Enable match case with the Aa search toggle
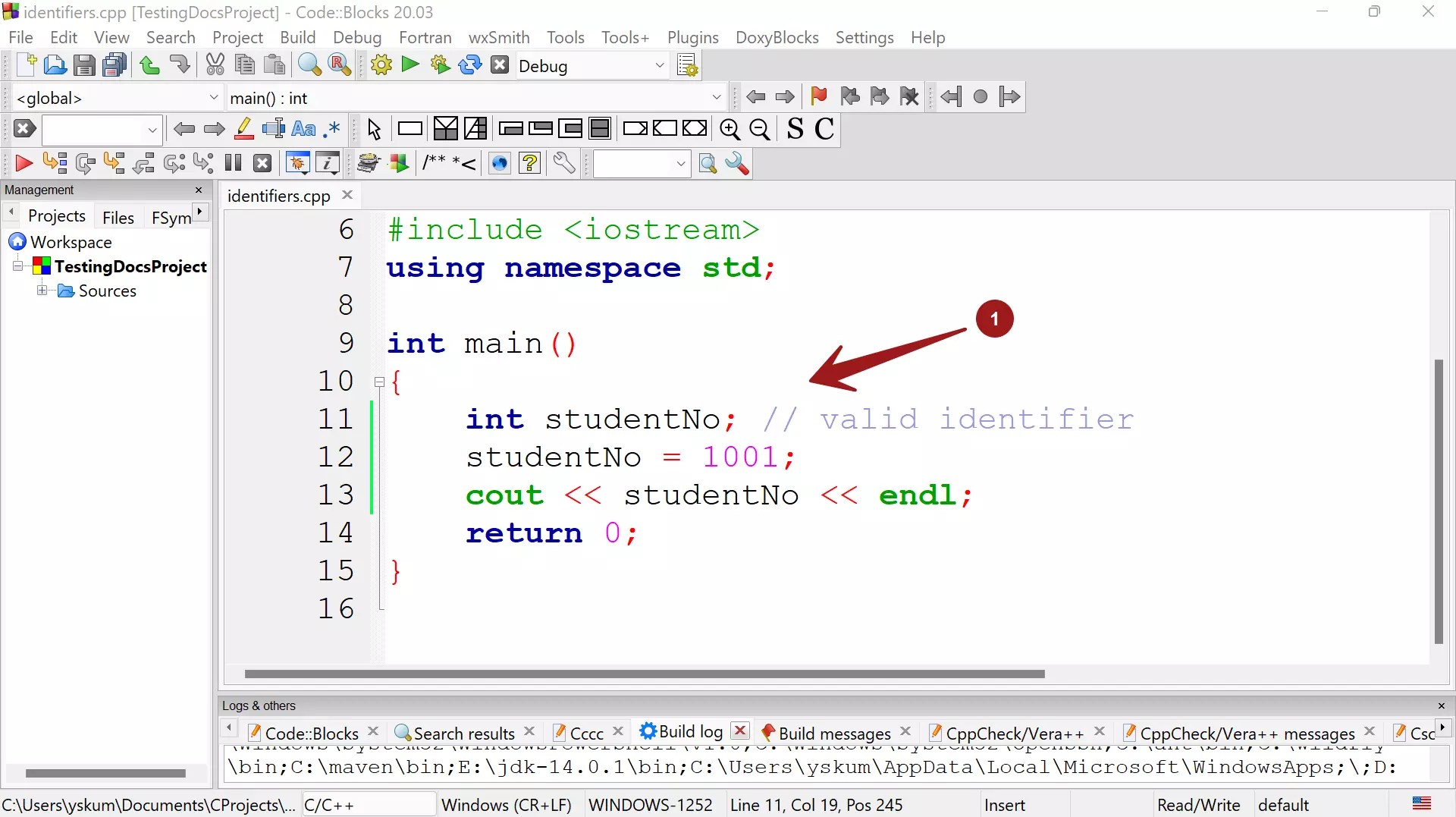The width and height of the screenshot is (1456, 817). [x=303, y=129]
